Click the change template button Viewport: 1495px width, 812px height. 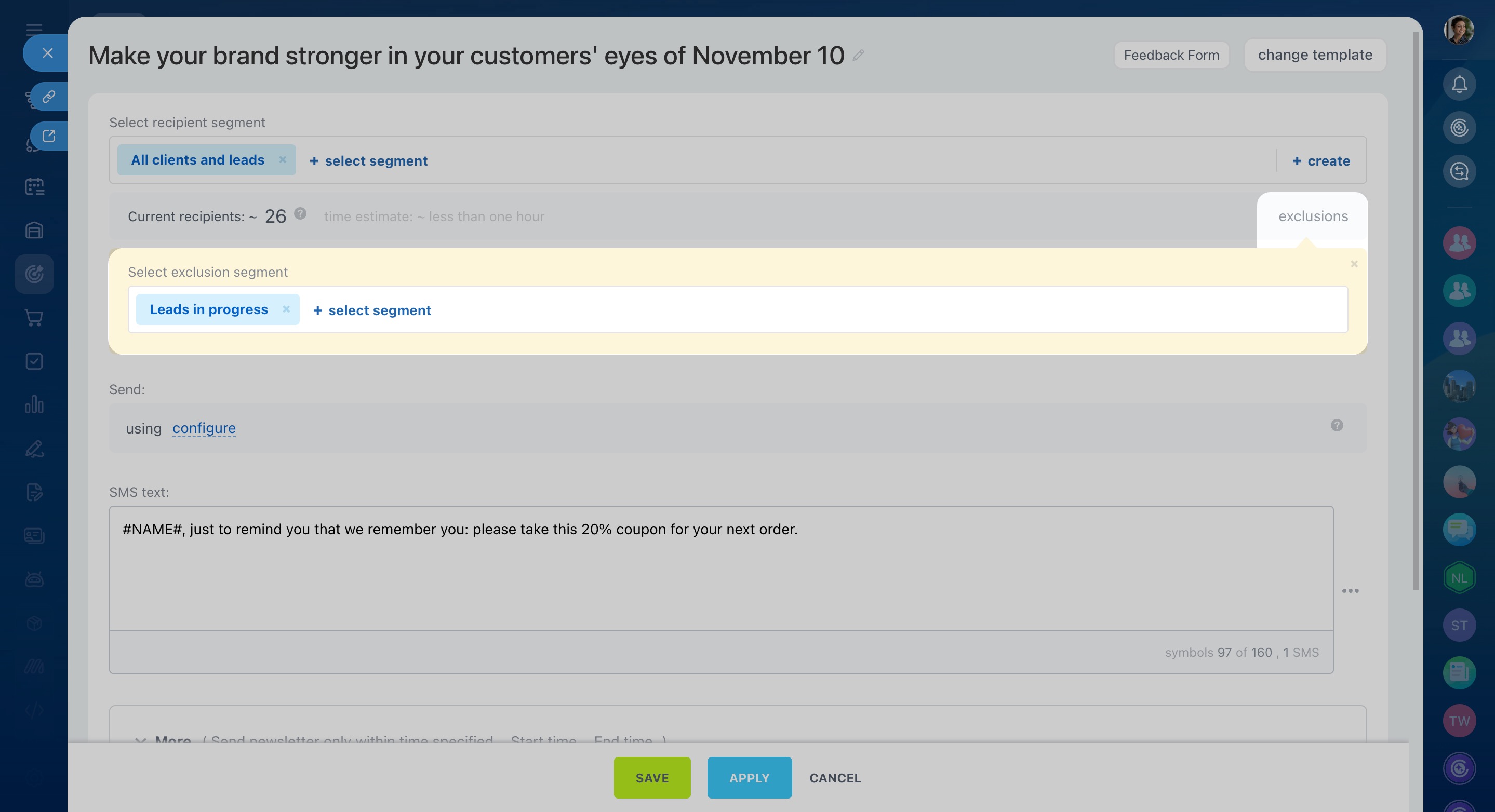1315,55
